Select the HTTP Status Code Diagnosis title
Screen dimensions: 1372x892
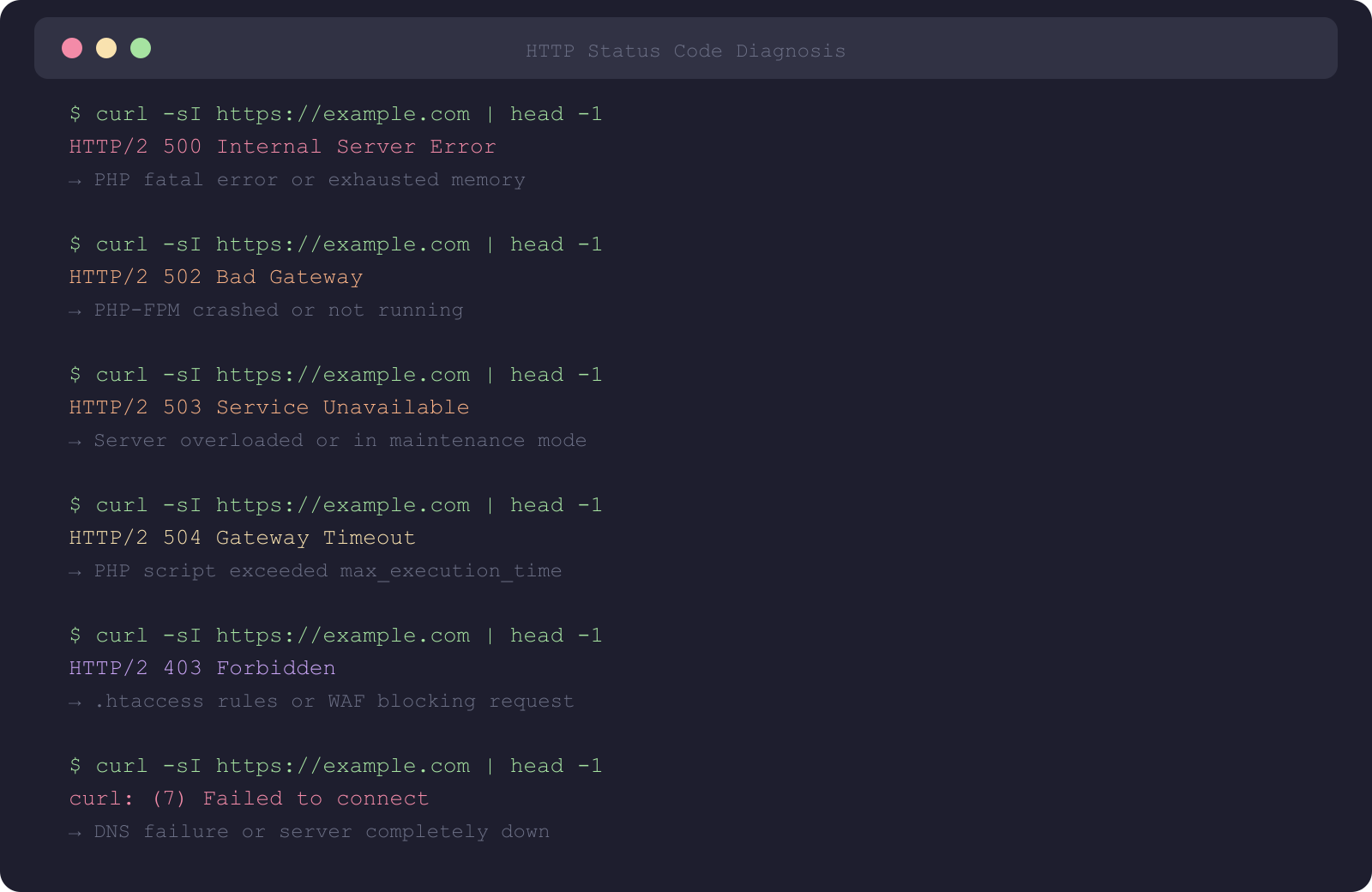pyautogui.click(x=685, y=51)
